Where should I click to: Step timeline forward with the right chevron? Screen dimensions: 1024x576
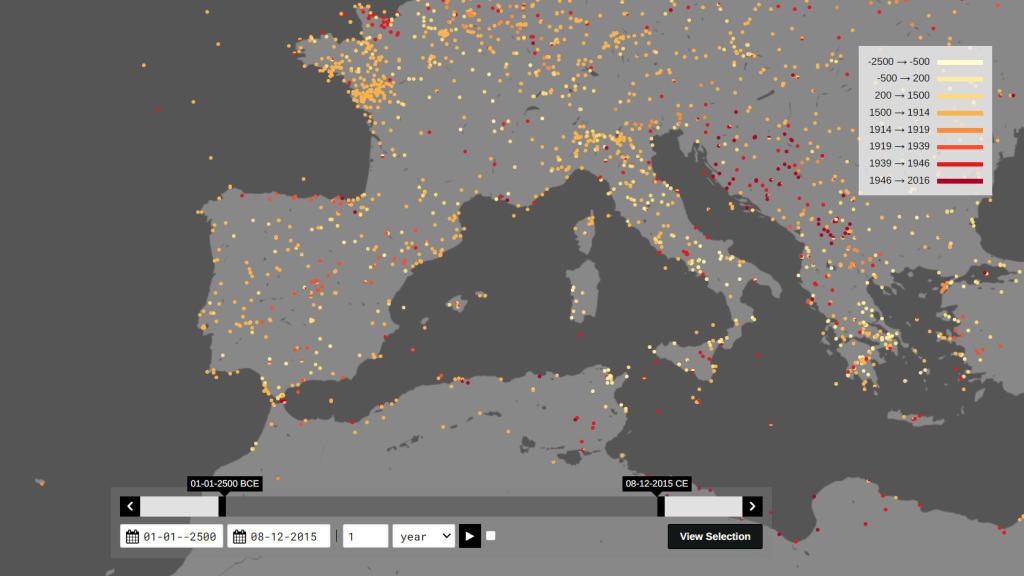[751, 505]
